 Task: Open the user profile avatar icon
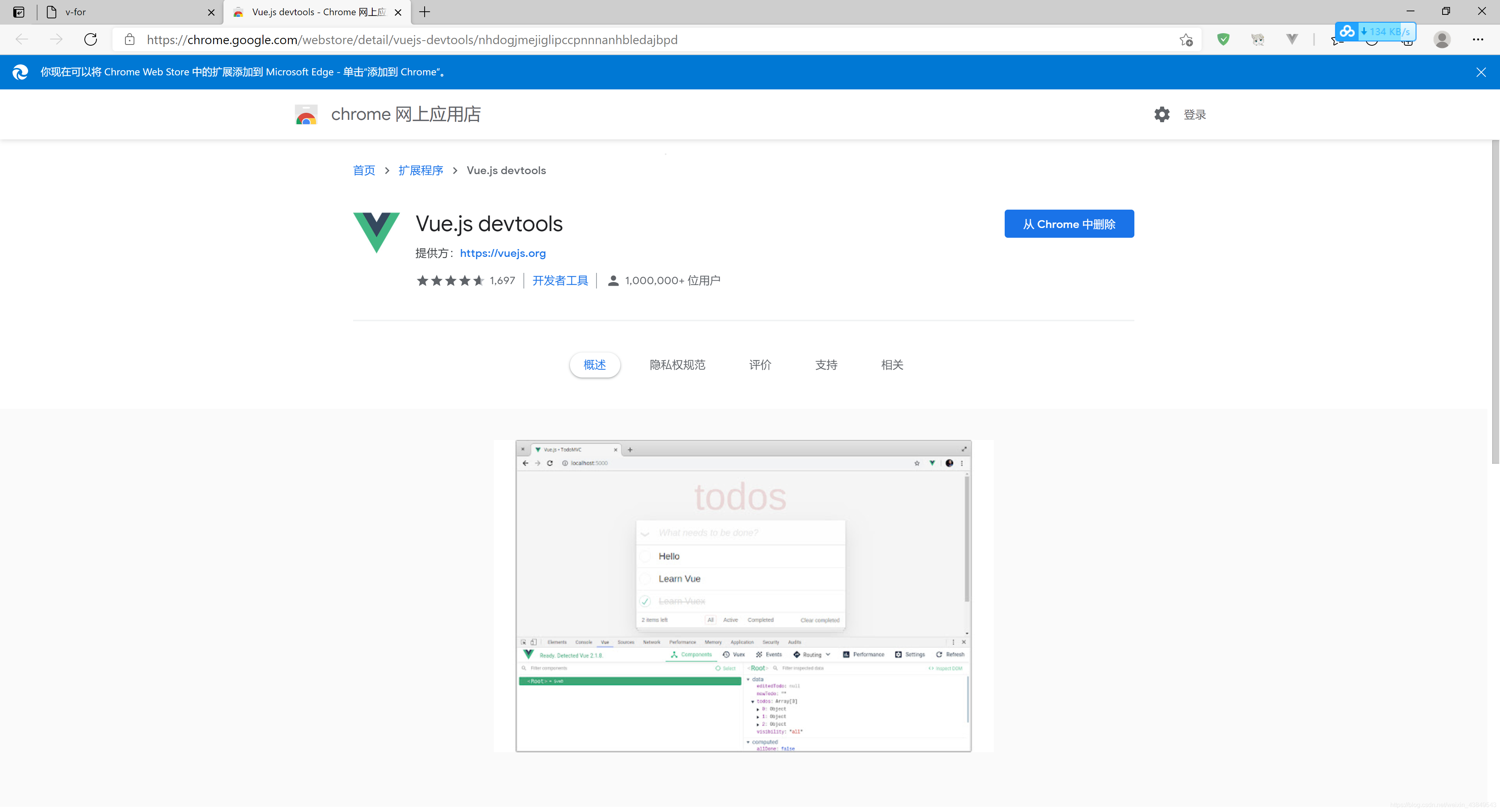pyautogui.click(x=1442, y=39)
